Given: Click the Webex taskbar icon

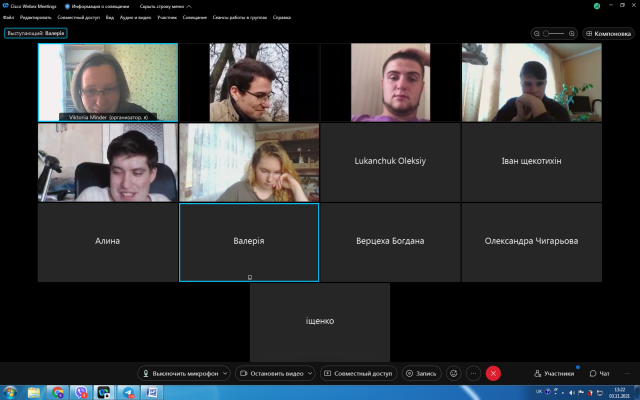Looking at the screenshot, I should (x=104, y=393).
